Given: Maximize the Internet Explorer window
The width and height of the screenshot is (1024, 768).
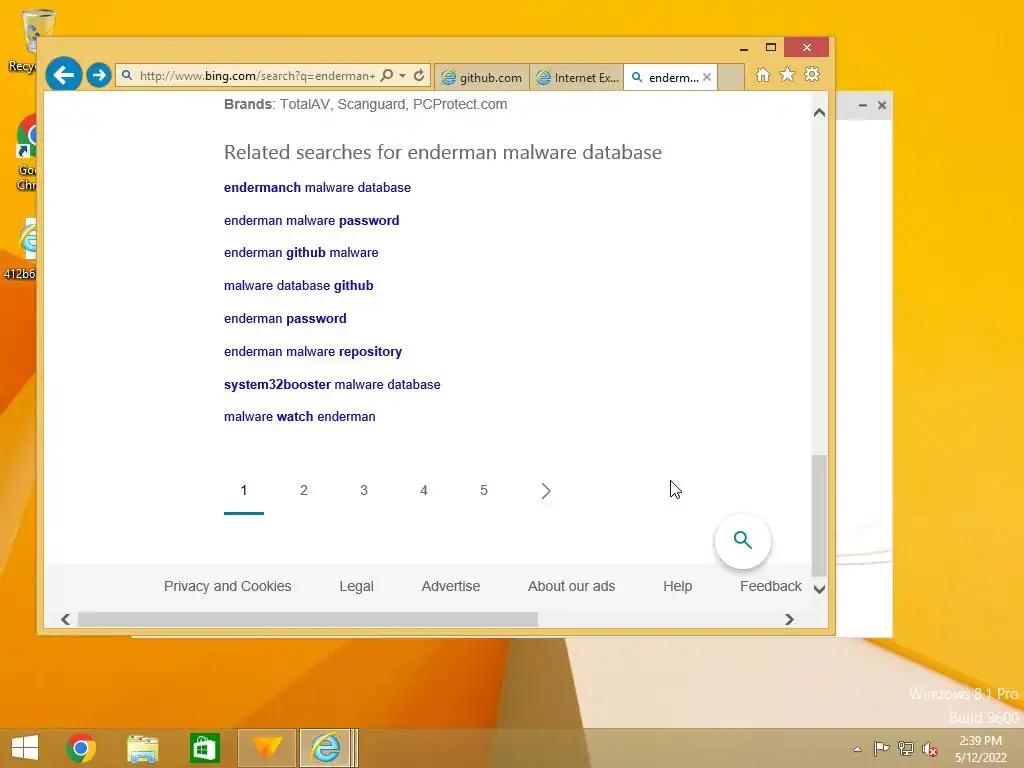Looking at the screenshot, I should click(x=771, y=48).
